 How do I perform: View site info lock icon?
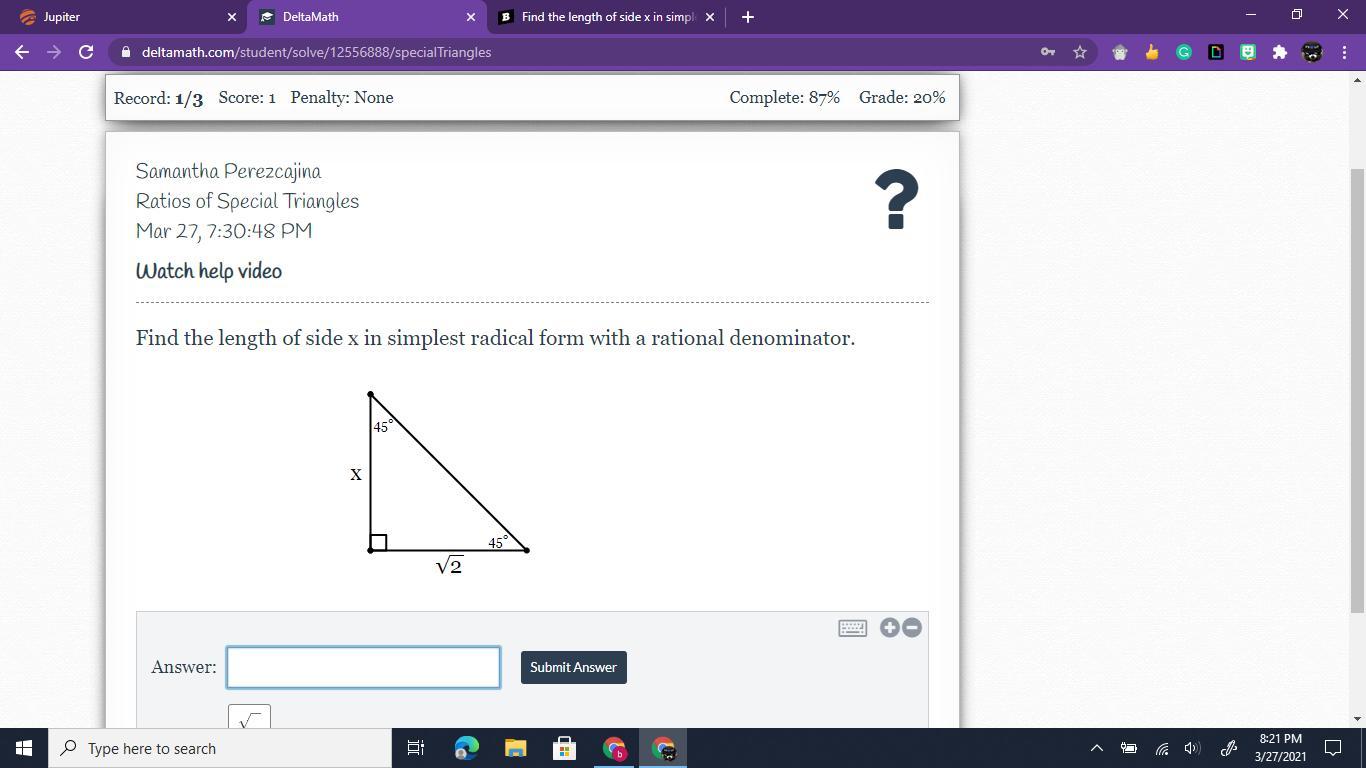pyautogui.click(x=124, y=52)
